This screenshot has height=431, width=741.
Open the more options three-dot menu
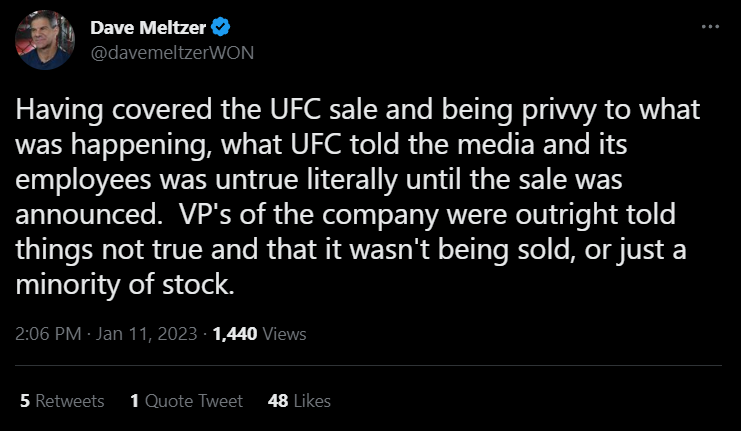pyautogui.click(x=710, y=27)
